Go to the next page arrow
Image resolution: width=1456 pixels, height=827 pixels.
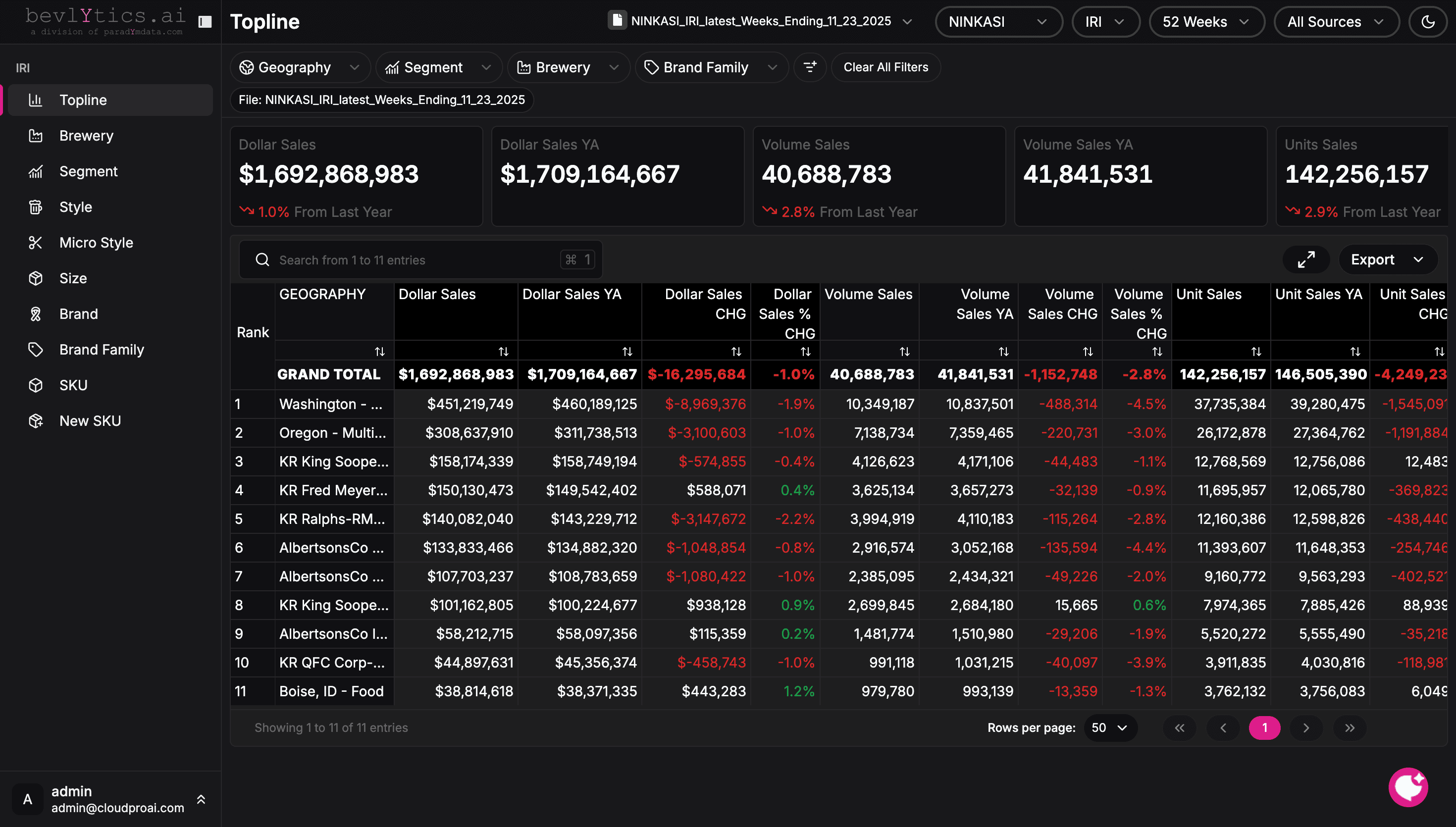pos(1306,727)
